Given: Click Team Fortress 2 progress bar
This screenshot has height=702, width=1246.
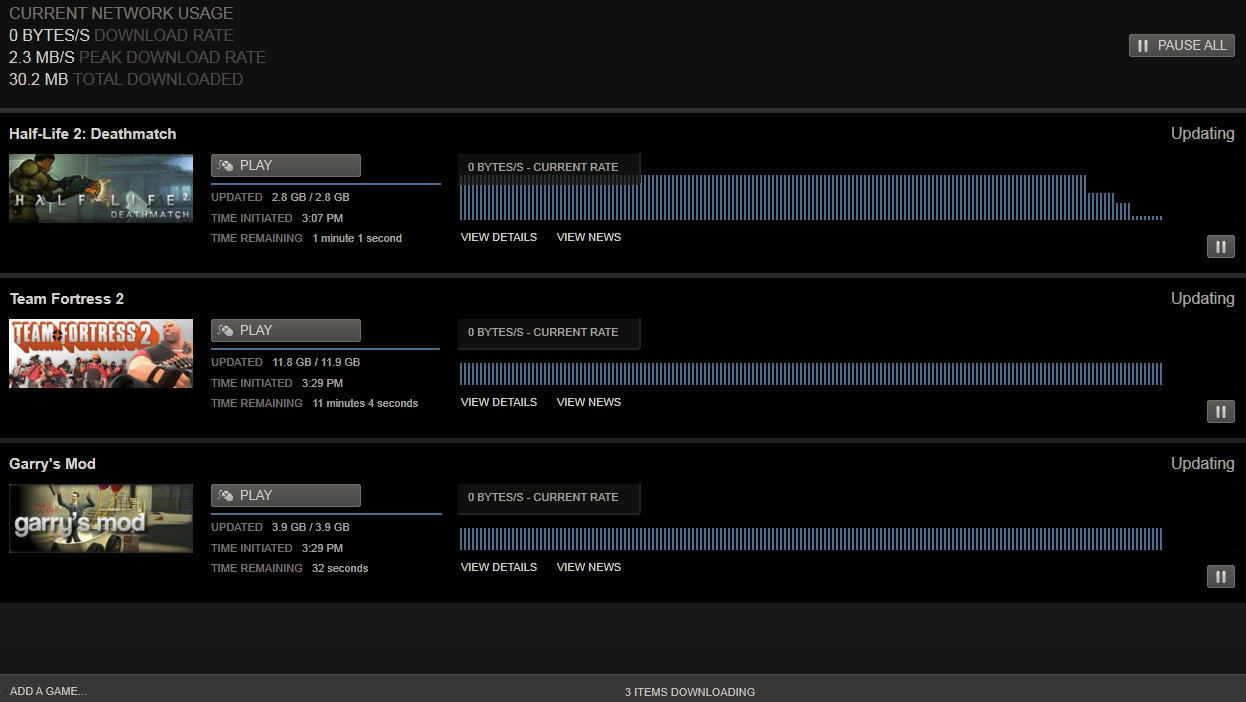Looking at the screenshot, I should click(326, 349).
